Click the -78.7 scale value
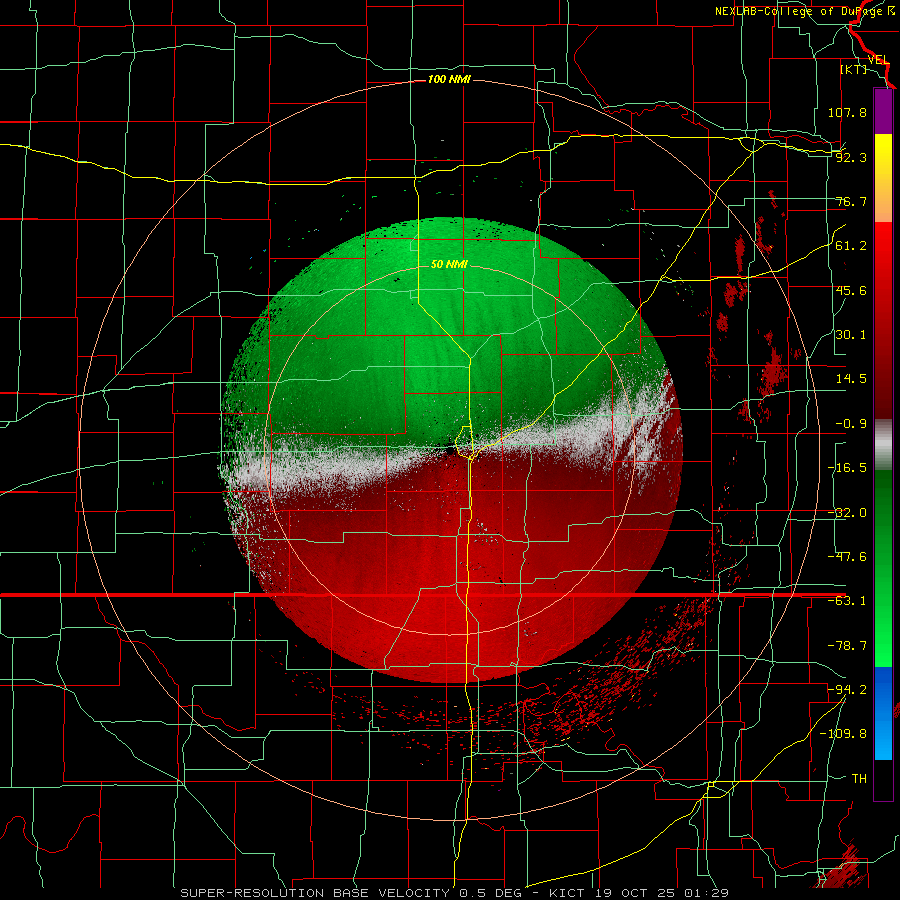This screenshot has height=900, width=900. pos(847,646)
